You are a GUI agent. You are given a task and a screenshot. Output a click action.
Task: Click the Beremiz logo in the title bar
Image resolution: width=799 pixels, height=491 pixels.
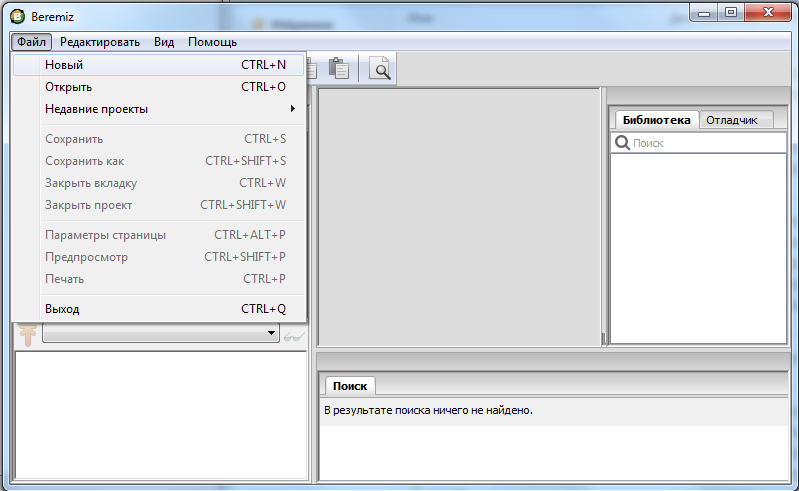[16, 17]
